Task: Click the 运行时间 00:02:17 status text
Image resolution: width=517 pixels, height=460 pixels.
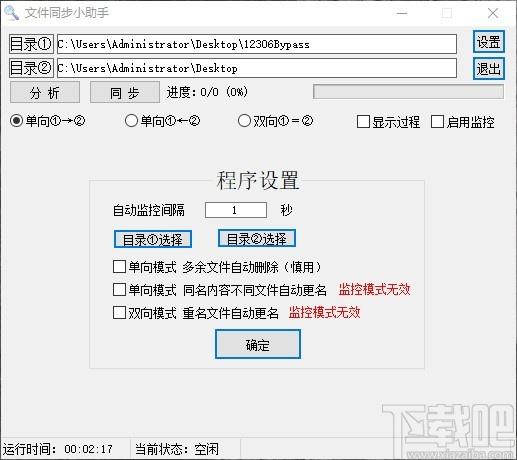Action: (57, 449)
